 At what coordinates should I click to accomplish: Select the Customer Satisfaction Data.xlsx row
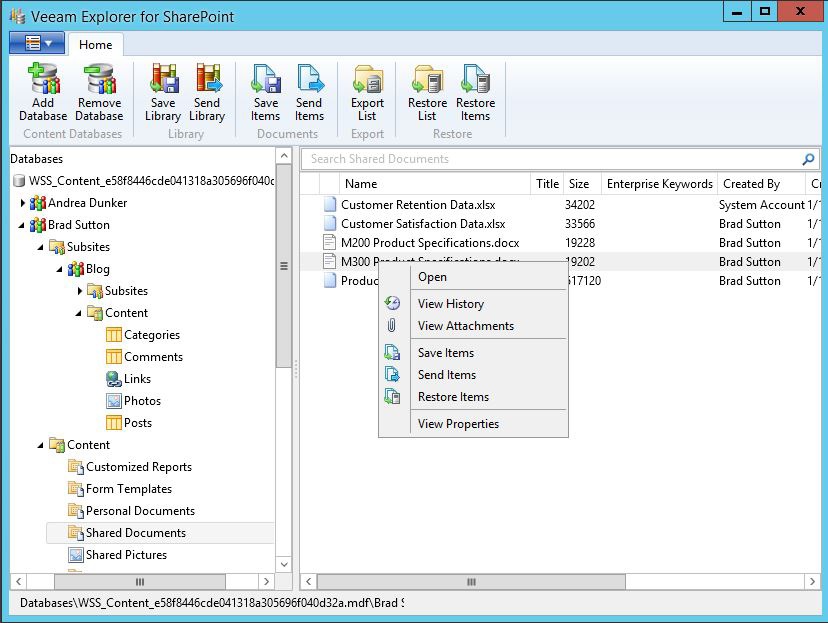click(560, 224)
